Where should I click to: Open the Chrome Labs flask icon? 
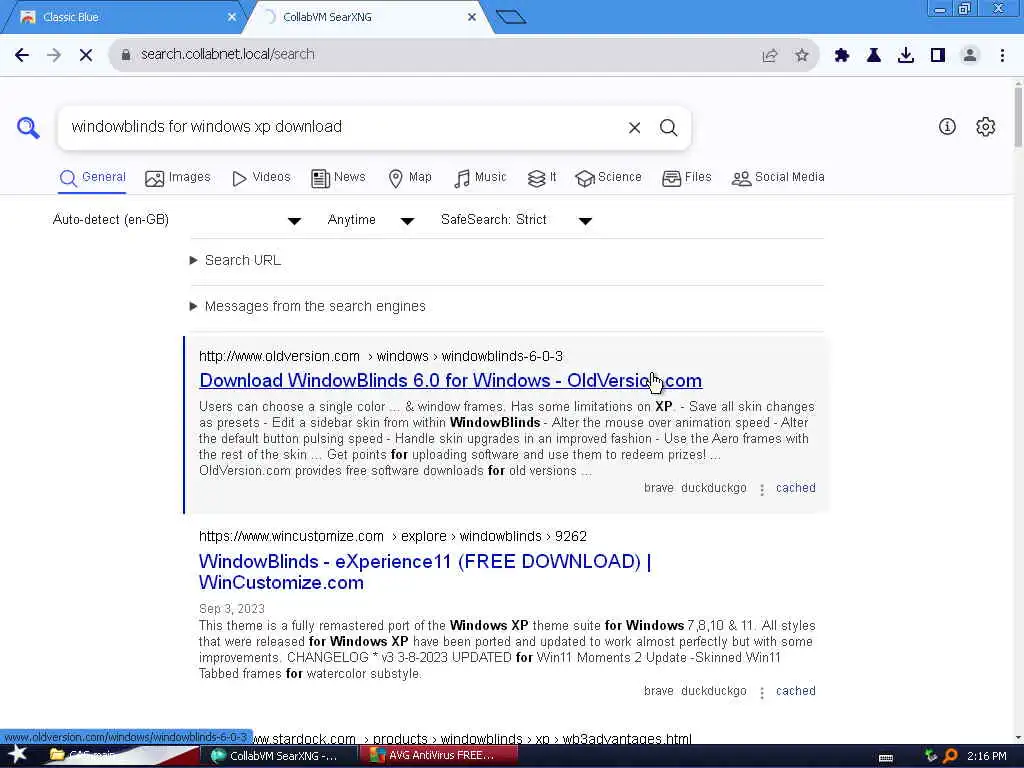[873, 56]
